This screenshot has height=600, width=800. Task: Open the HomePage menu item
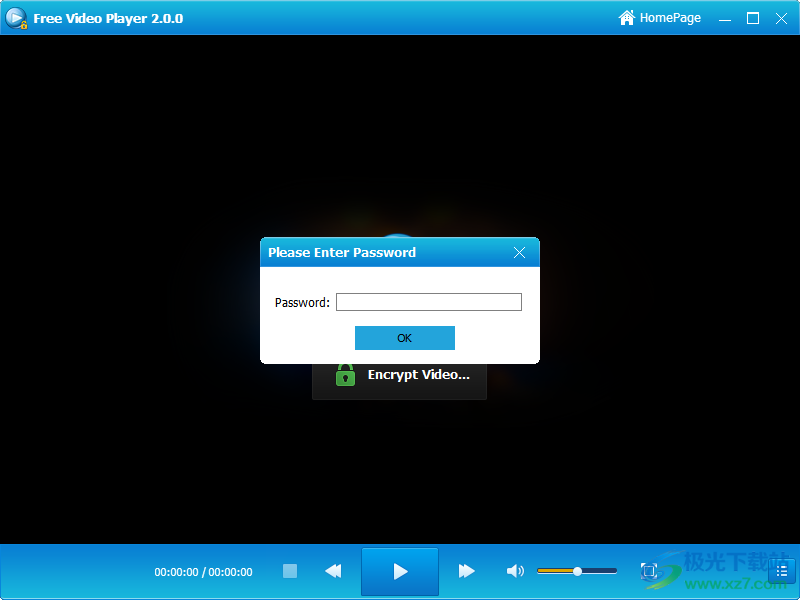(668, 17)
